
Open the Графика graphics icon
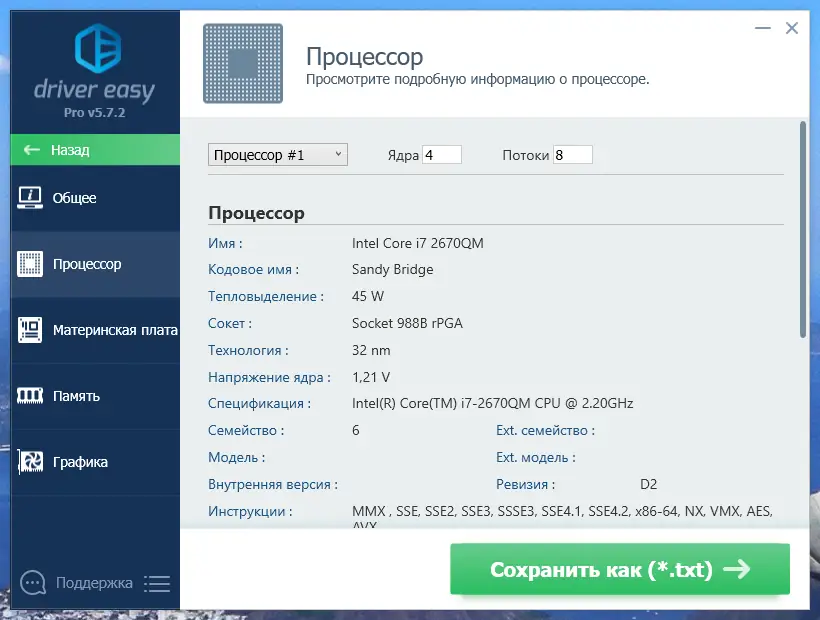point(32,461)
